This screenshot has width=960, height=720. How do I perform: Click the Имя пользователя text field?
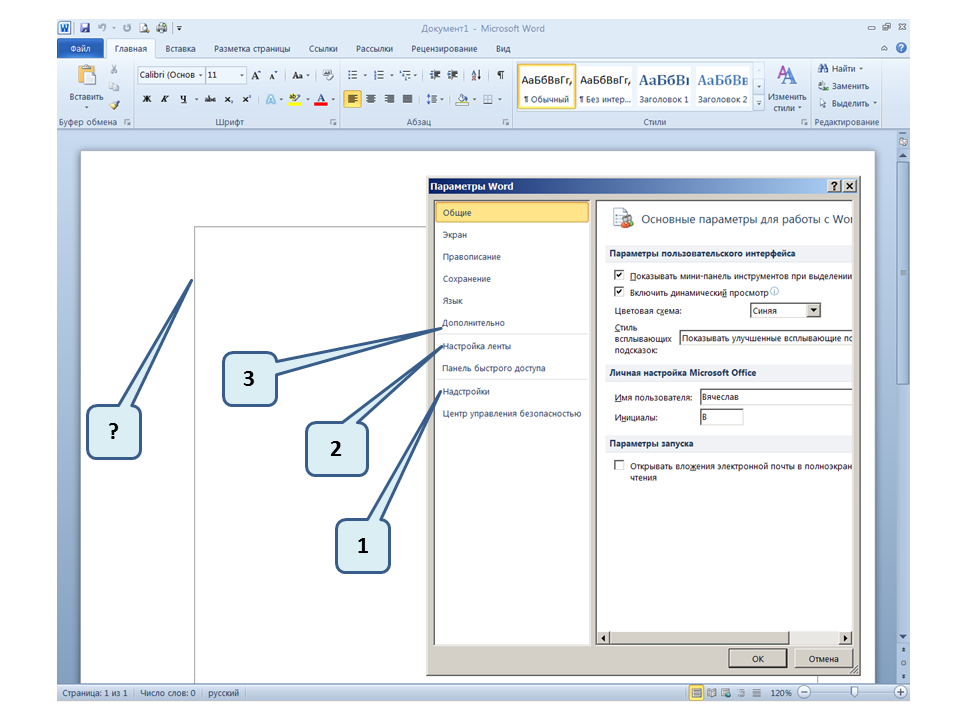coord(775,397)
